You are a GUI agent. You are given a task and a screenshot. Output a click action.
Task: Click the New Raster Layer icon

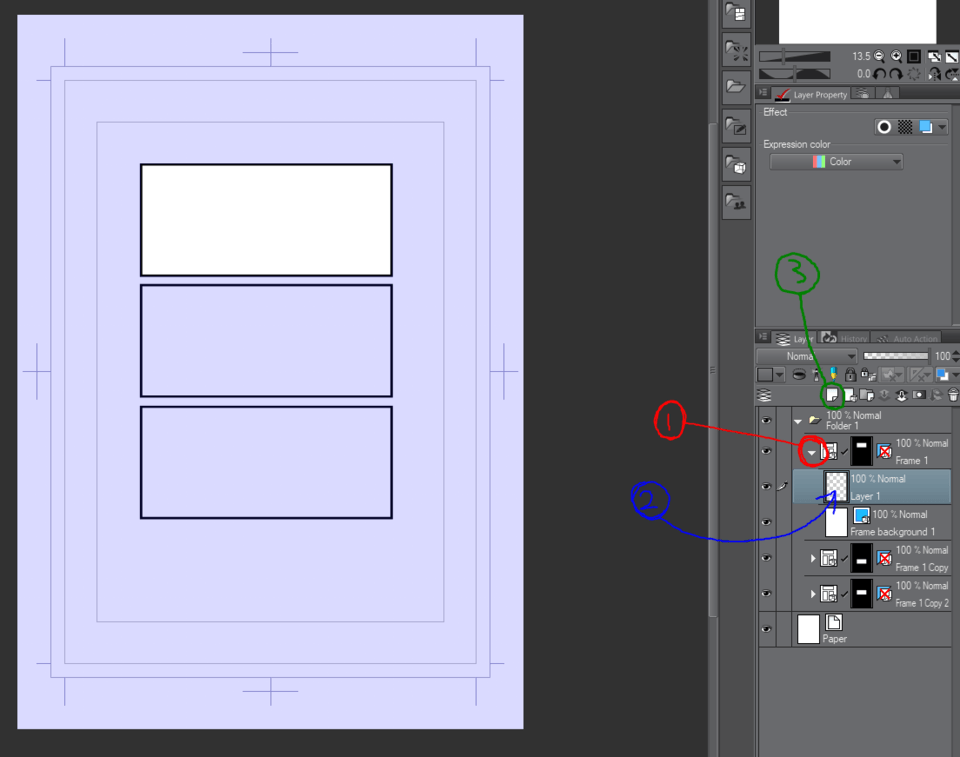[831, 395]
